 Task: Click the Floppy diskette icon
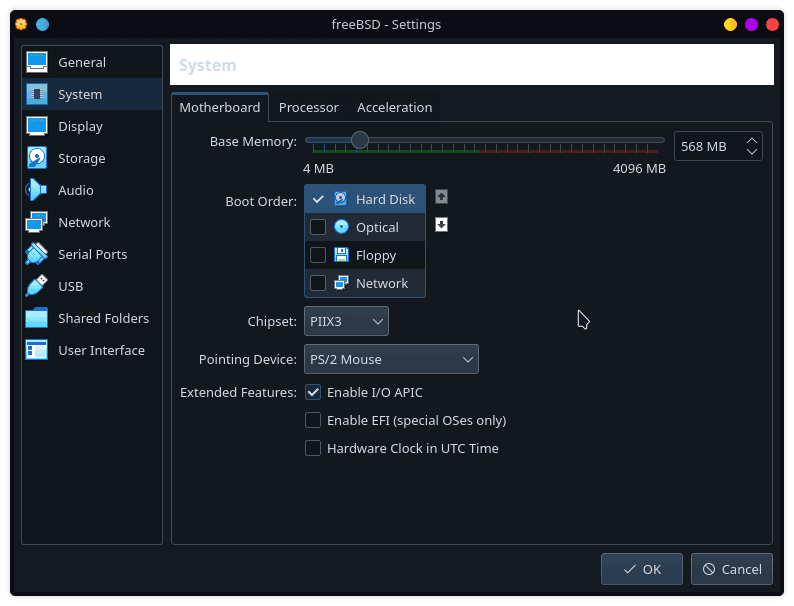coord(341,255)
